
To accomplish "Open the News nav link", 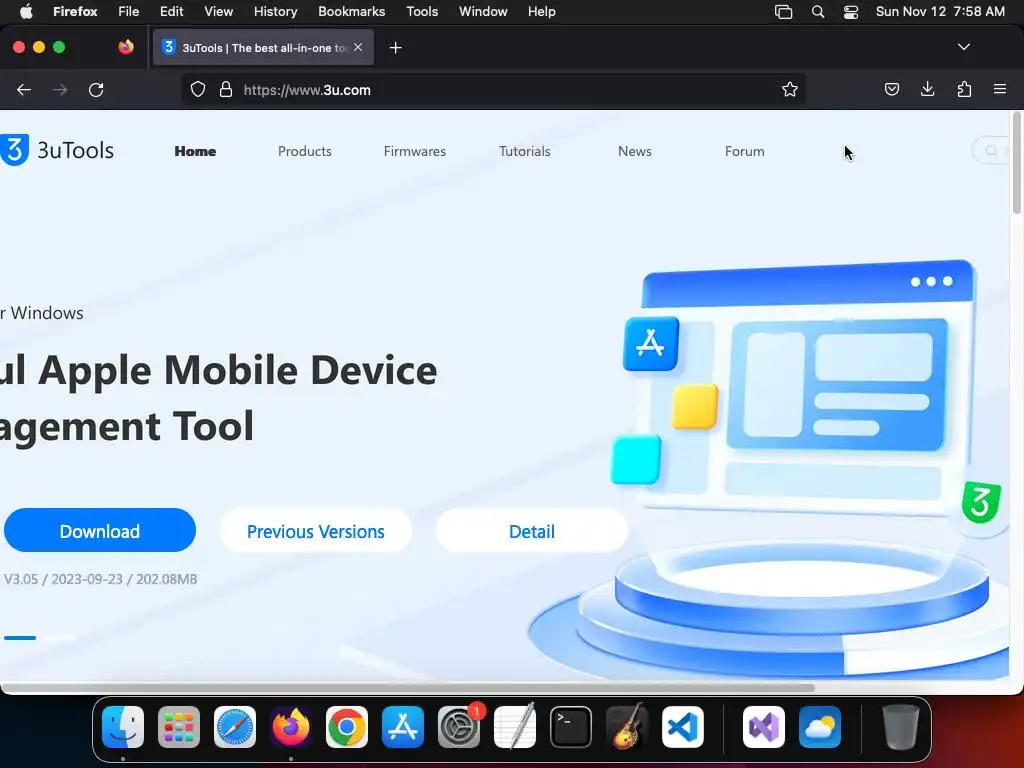I will (635, 151).
